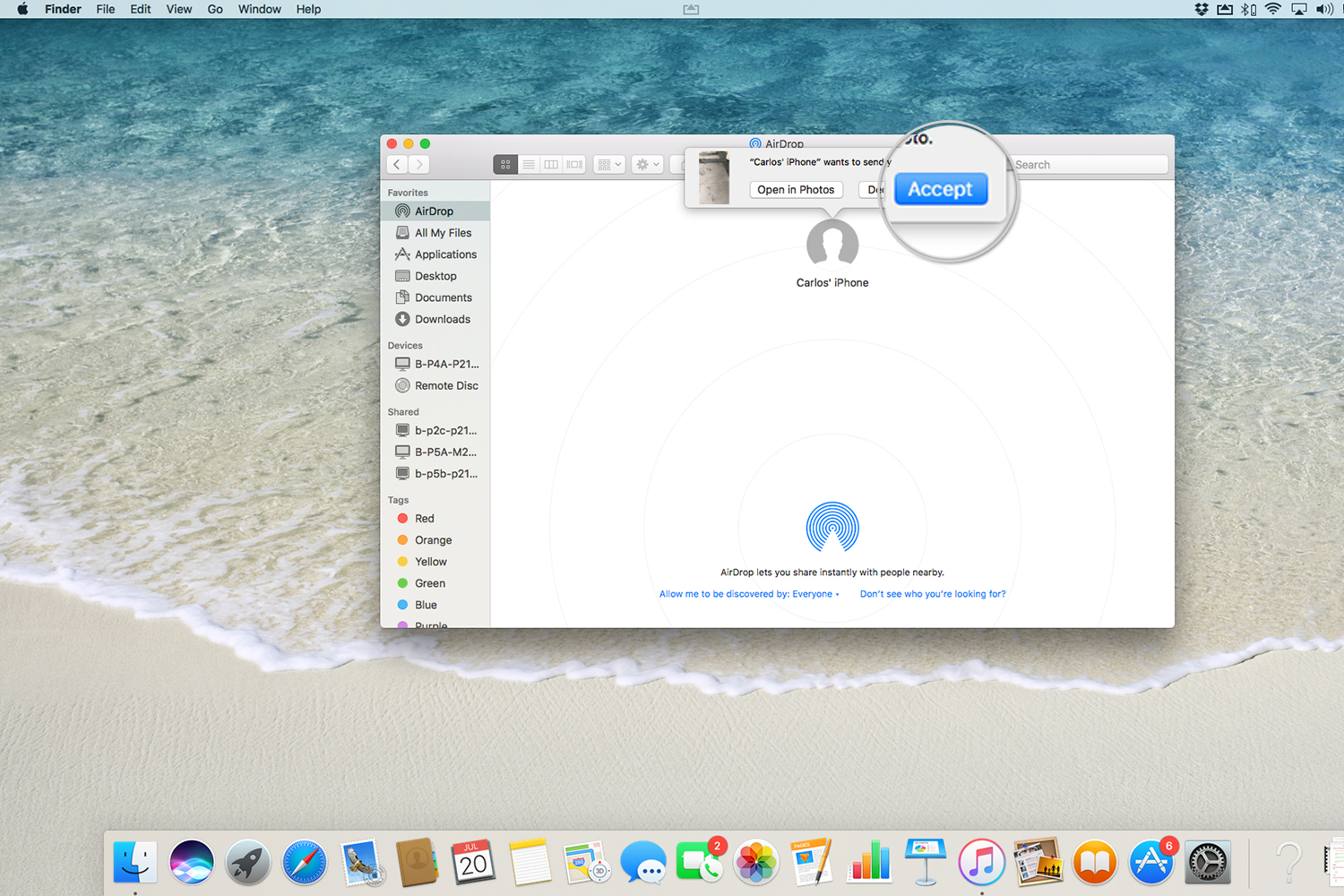Click the large AirDrop radar icon
This screenshot has height=896, width=1344.
832,527
